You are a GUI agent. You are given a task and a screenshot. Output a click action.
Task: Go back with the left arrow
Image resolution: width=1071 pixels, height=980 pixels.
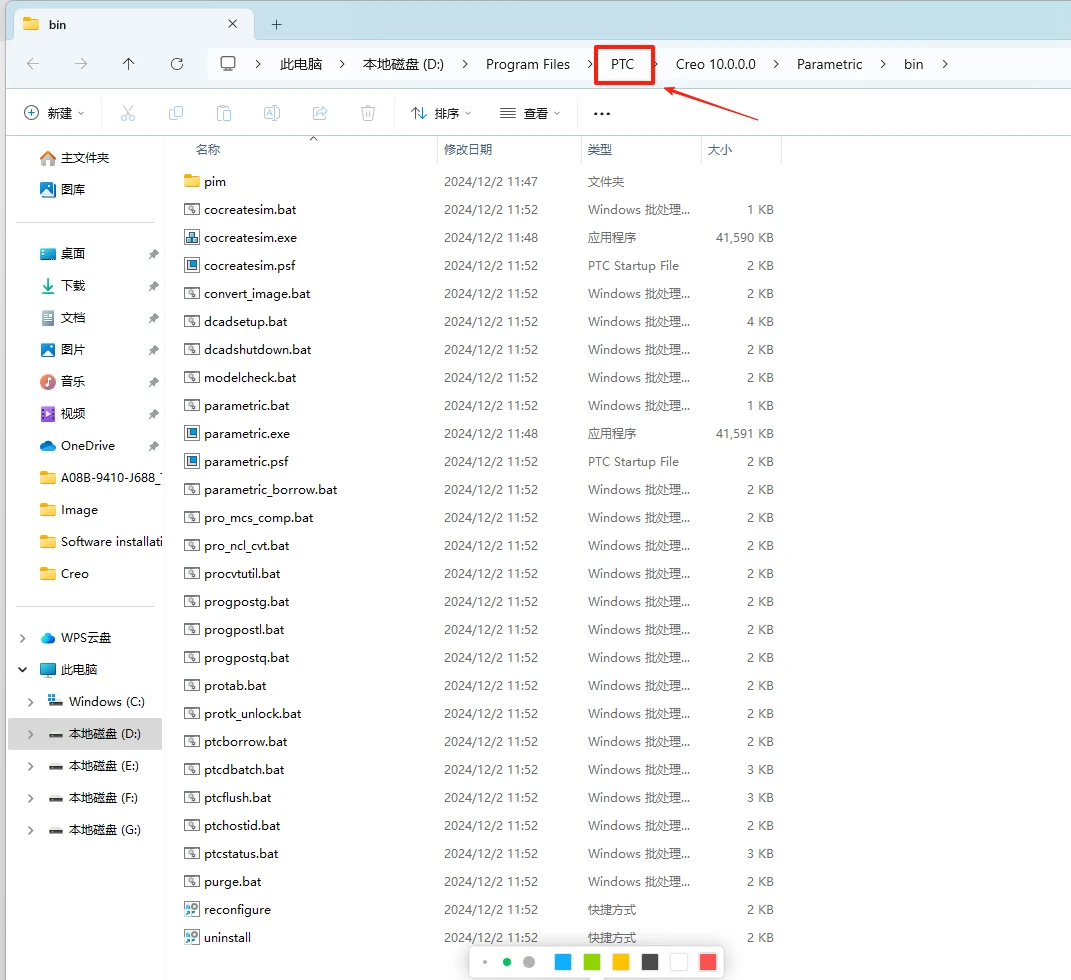33,64
